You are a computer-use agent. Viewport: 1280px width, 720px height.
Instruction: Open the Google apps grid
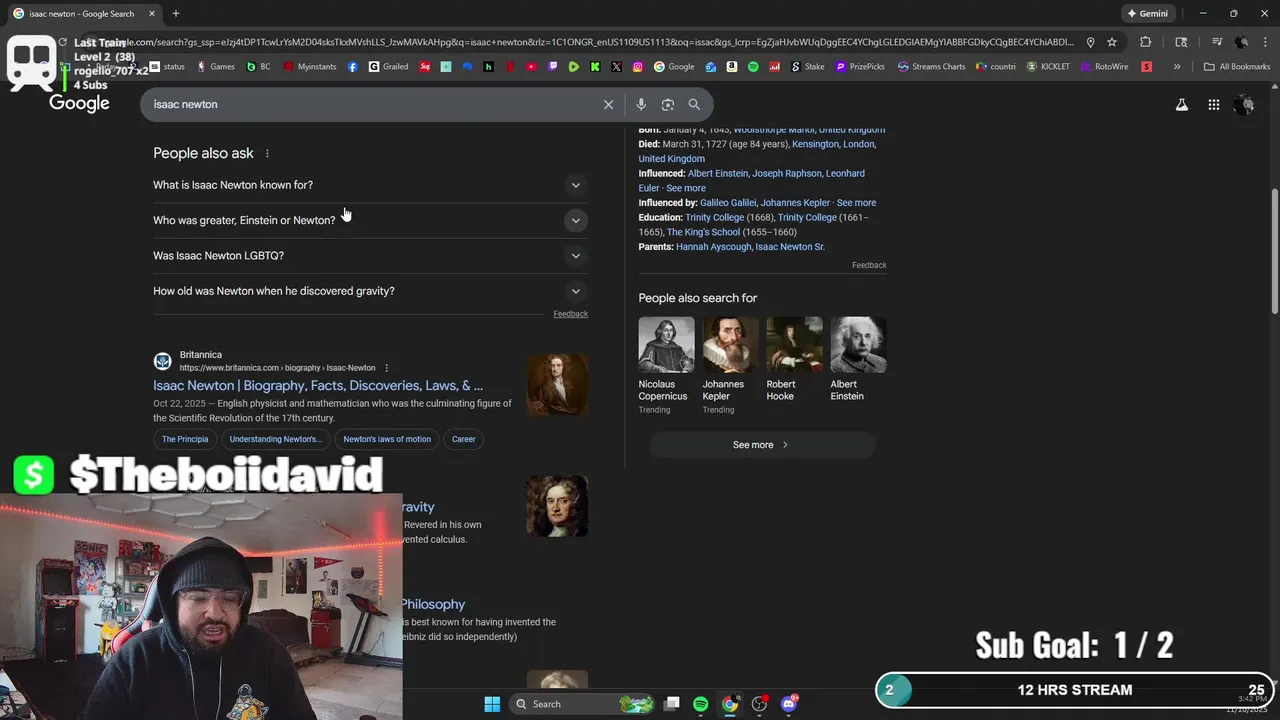click(1213, 104)
